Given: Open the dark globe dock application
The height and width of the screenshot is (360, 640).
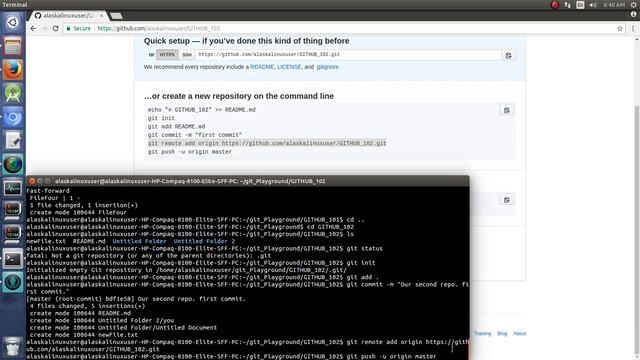Looking at the screenshot, I should pos(13,164).
